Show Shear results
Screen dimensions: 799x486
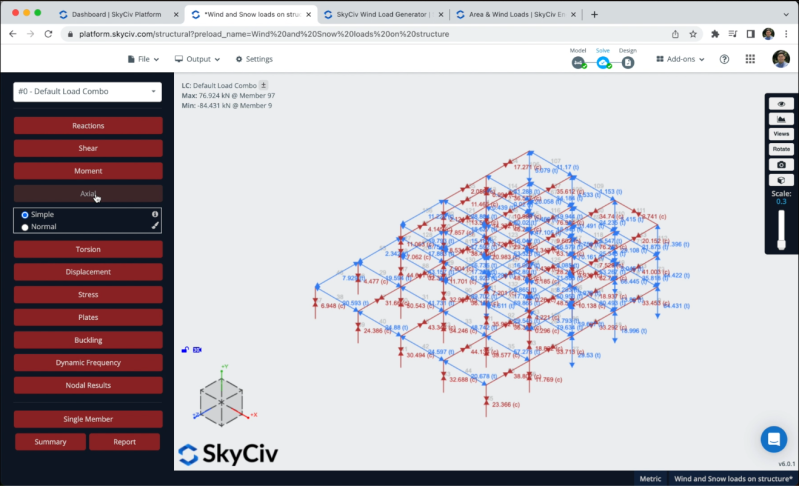coord(88,148)
